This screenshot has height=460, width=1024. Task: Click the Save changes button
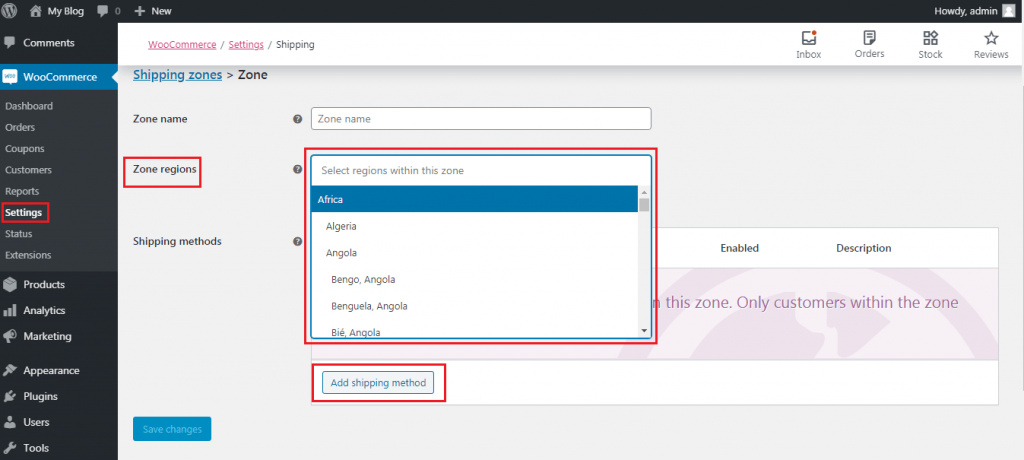pyautogui.click(x=172, y=429)
